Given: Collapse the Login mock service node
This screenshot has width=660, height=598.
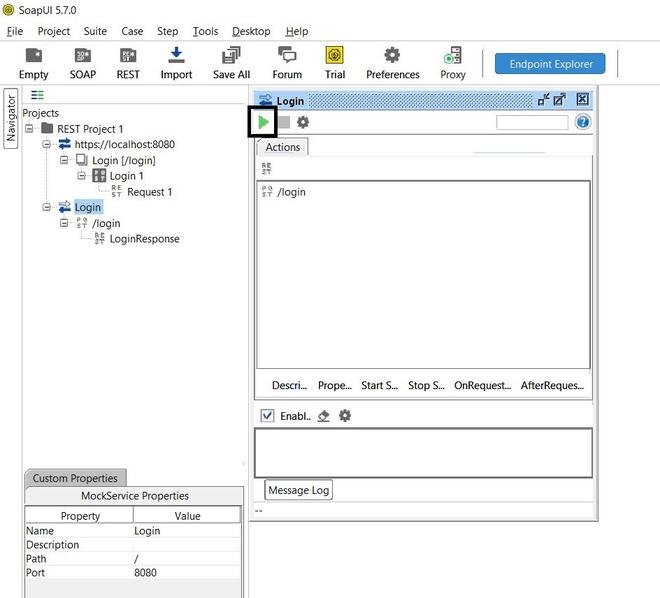Looking at the screenshot, I should tap(47, 207).
